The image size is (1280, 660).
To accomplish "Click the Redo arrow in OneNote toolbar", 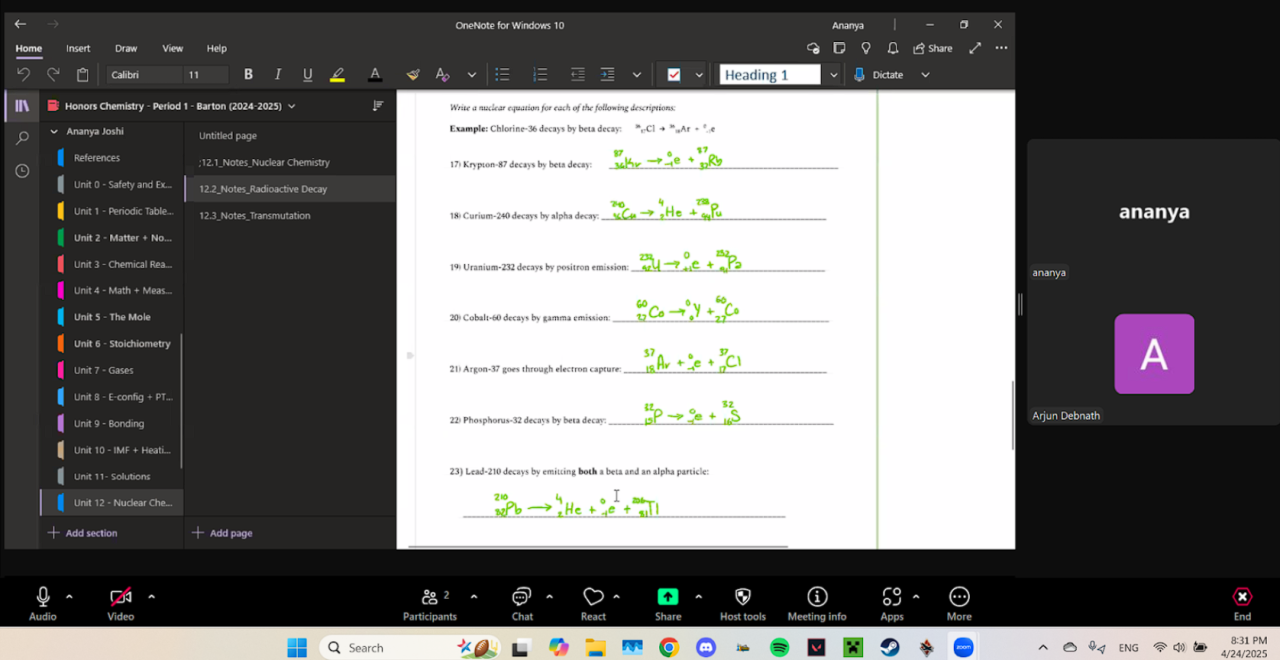I will 53,75.
